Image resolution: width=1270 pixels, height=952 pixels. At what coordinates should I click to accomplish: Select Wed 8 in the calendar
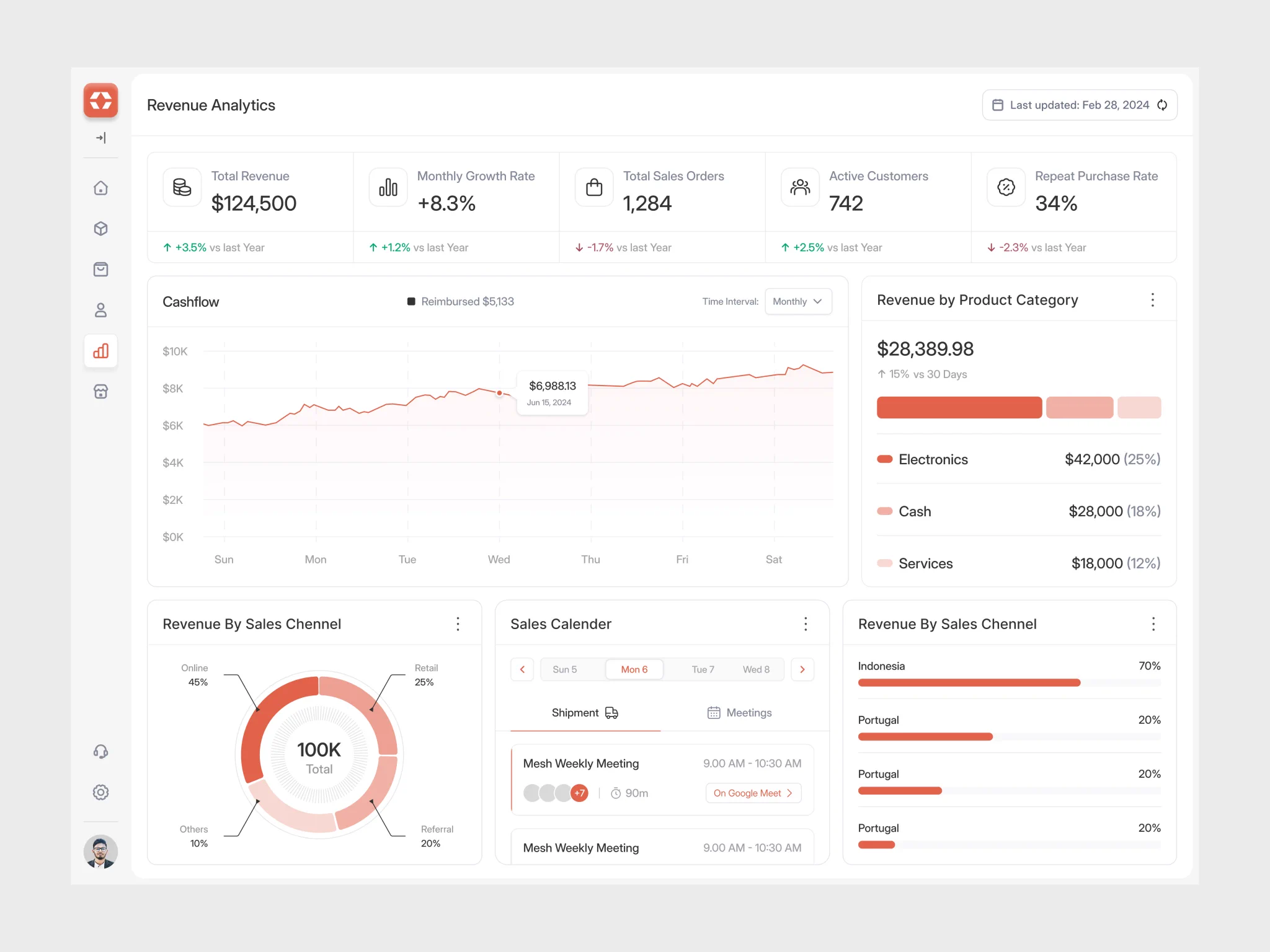click(x=756, y=669)
